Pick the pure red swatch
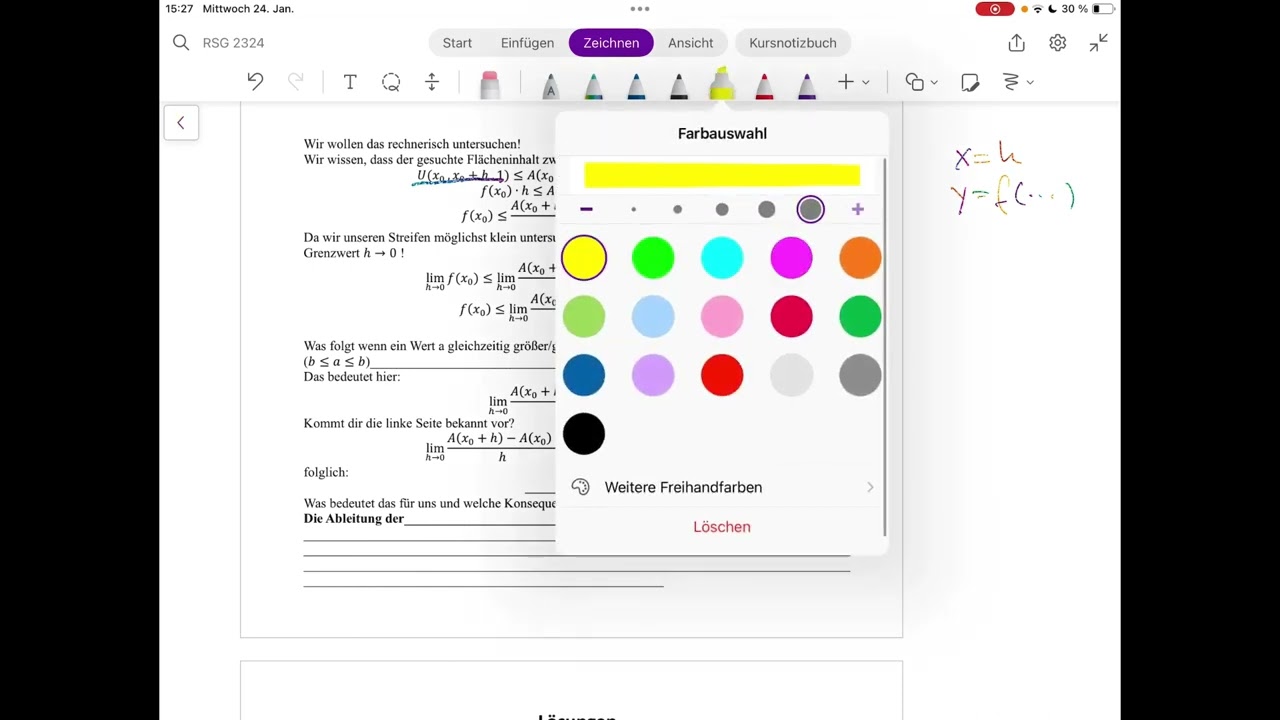Screen dimensions: 1280x720 [722, 376]
